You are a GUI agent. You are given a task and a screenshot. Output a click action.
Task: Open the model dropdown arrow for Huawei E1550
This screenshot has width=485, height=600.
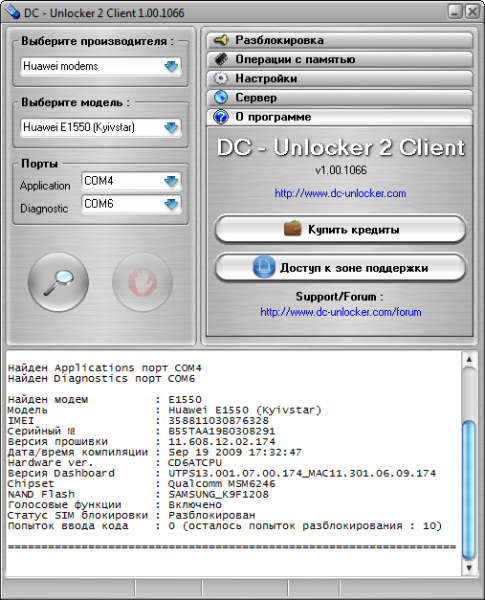[171, 127]
